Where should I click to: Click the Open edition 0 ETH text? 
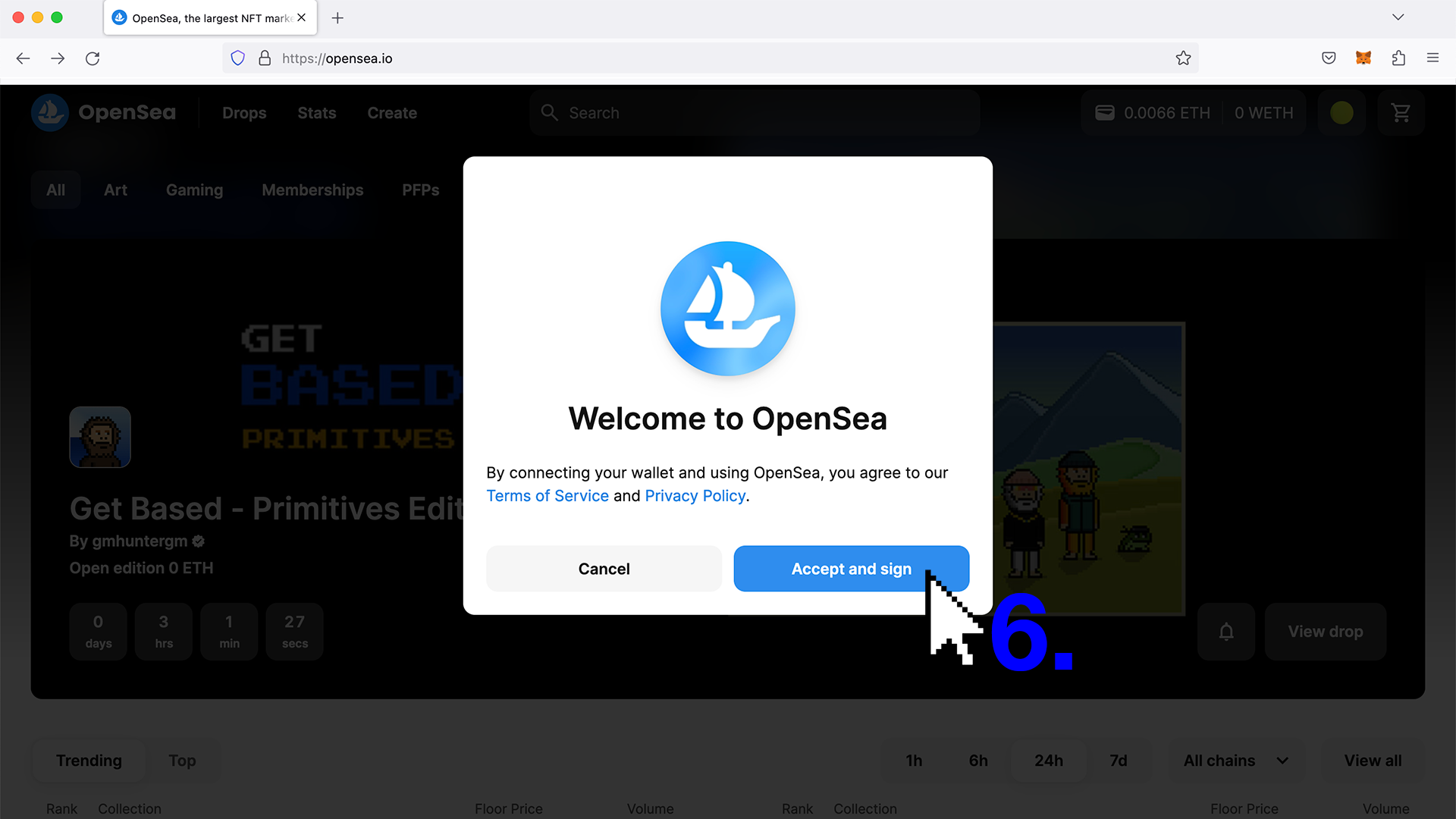click(141, 568)
